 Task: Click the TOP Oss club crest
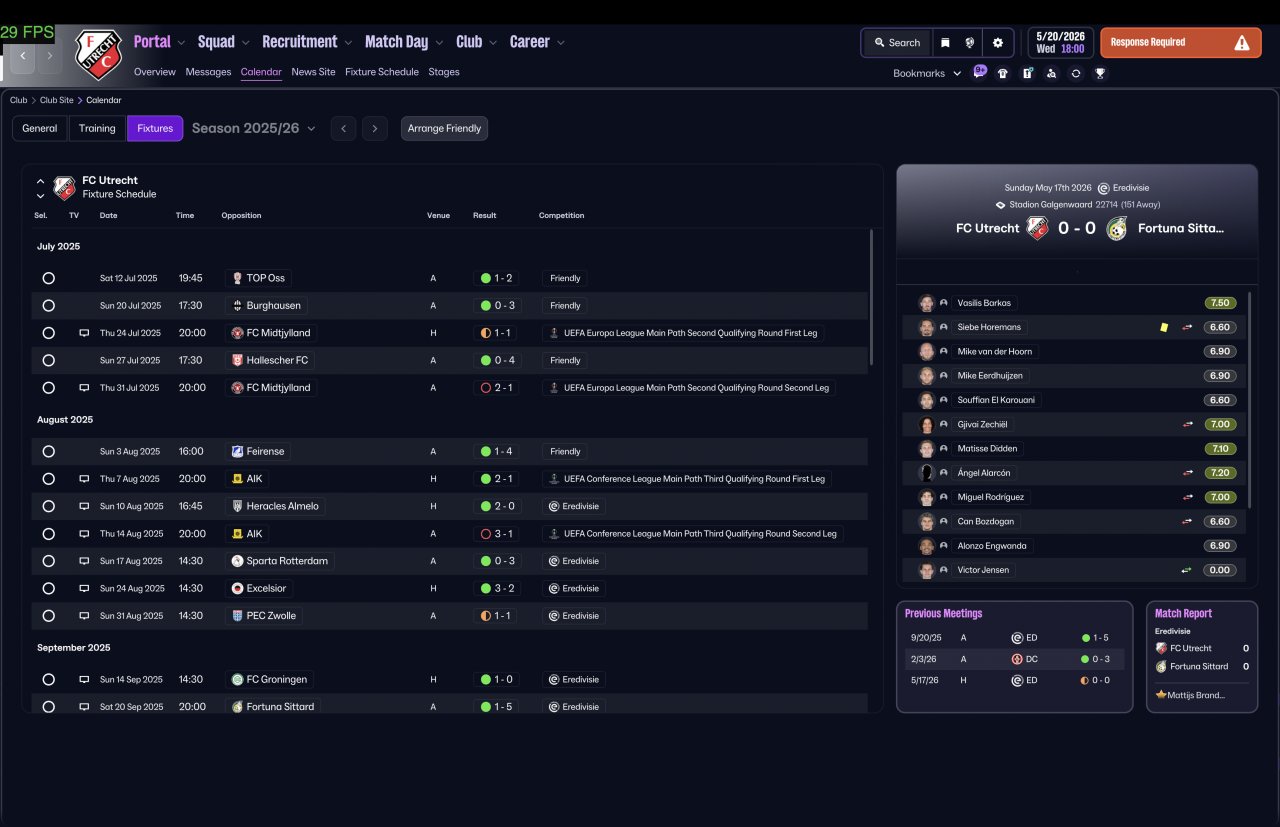point(237,278)
